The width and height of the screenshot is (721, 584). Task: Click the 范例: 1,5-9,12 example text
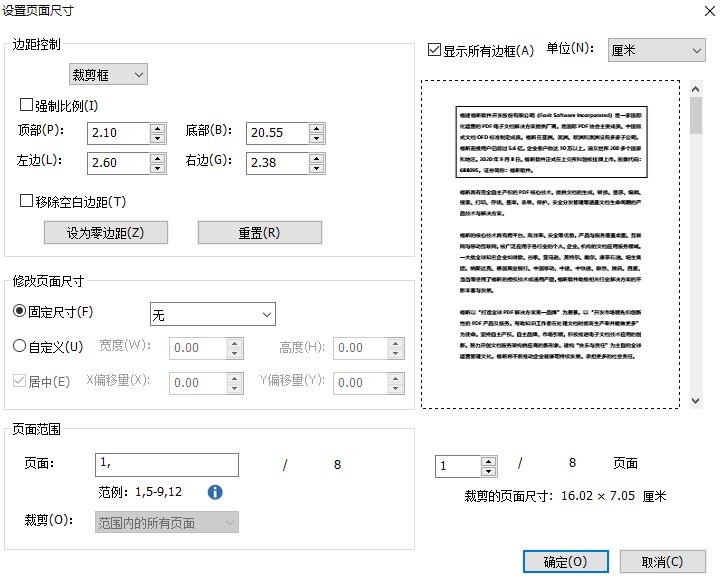pos(140,492)
